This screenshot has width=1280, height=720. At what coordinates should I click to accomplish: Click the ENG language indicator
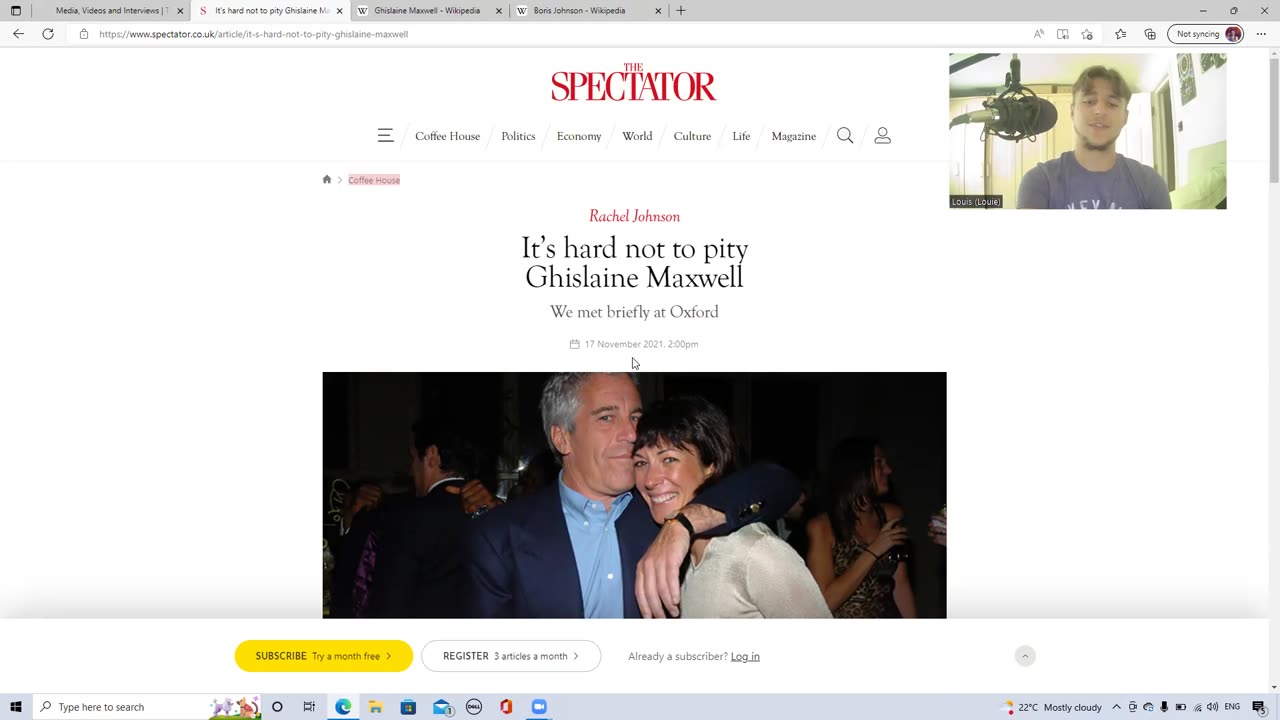coord(1232,707)
